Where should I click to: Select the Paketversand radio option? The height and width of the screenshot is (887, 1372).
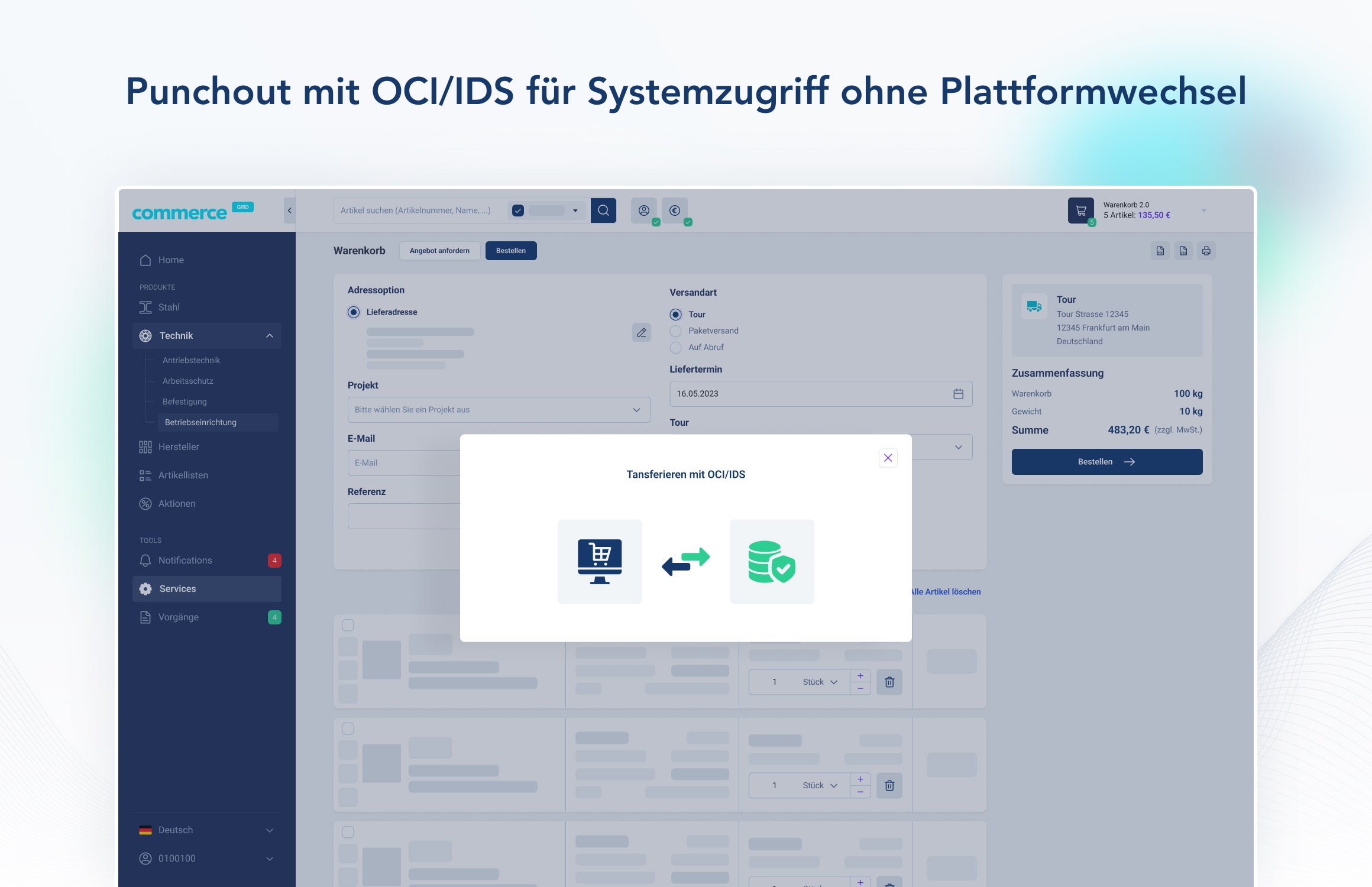coord(676,331)
